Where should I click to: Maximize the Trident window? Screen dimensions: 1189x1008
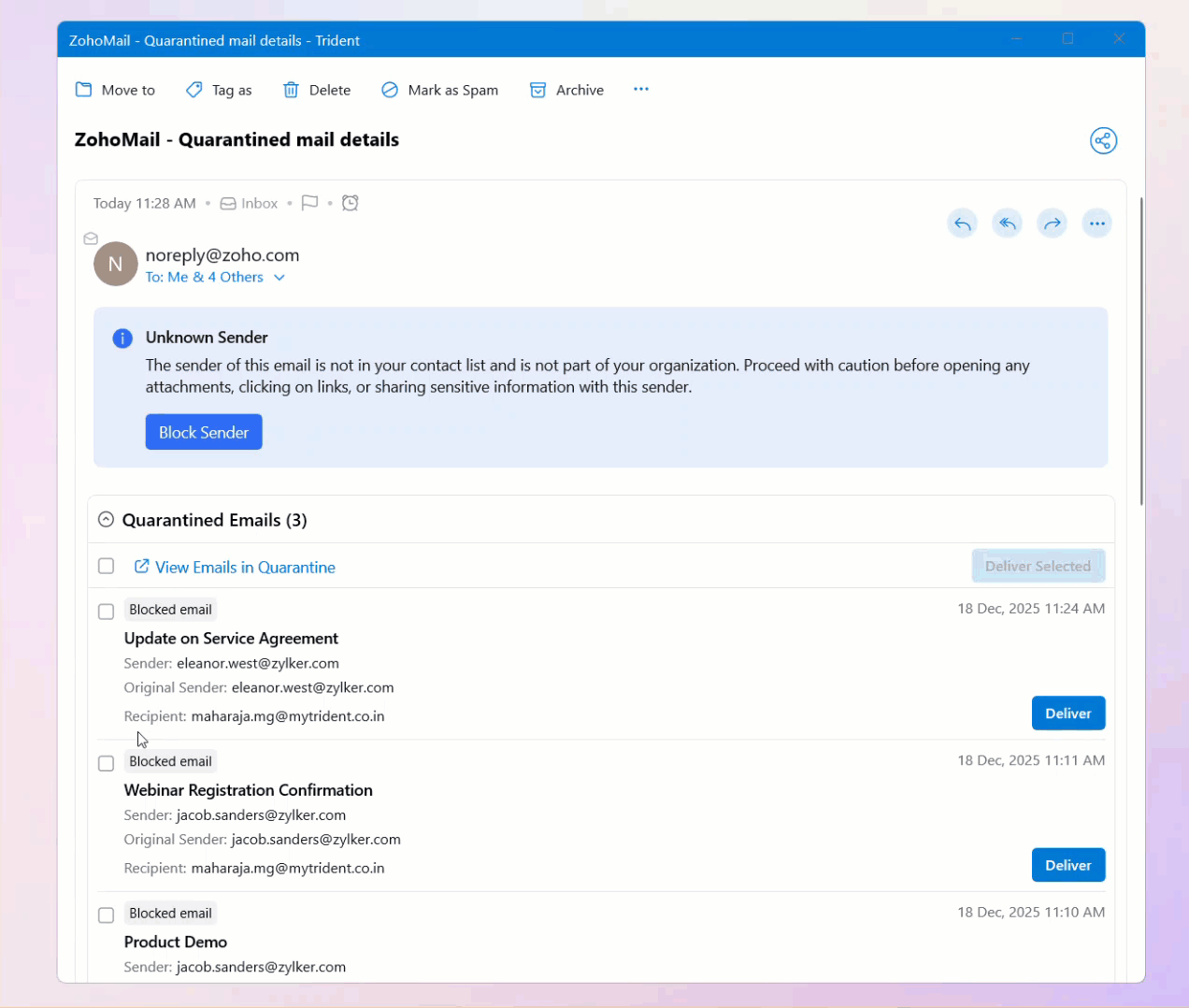coord(1067,39)
